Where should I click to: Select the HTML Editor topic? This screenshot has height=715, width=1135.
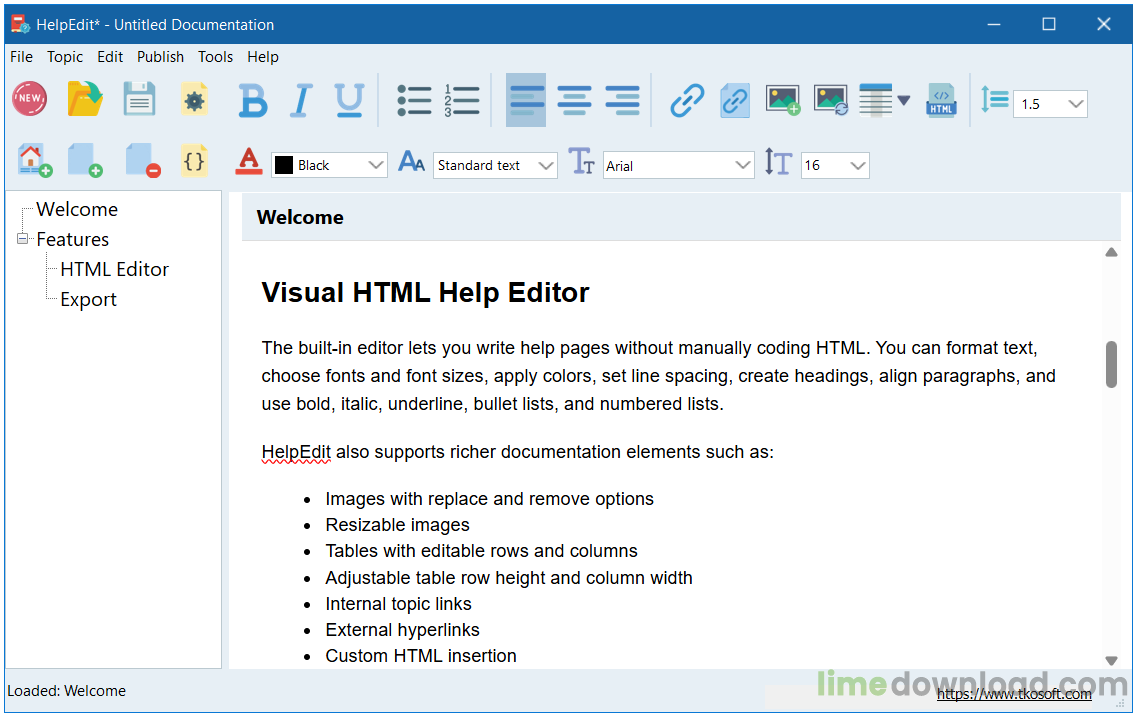click(114, 269)
